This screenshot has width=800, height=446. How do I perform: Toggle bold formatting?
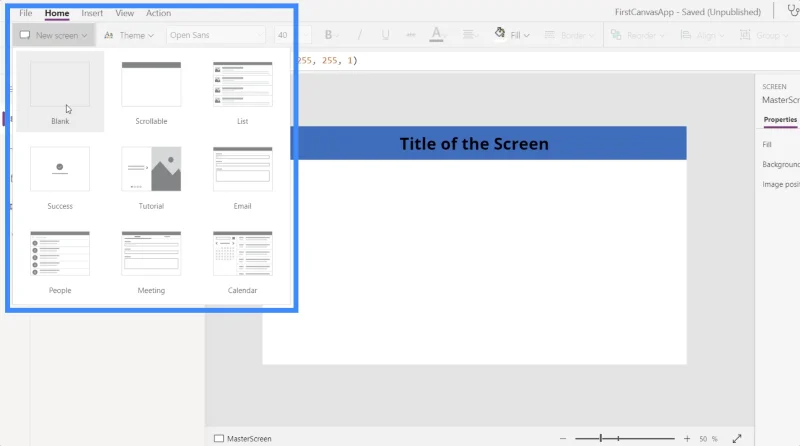click(x=329, y=35)
